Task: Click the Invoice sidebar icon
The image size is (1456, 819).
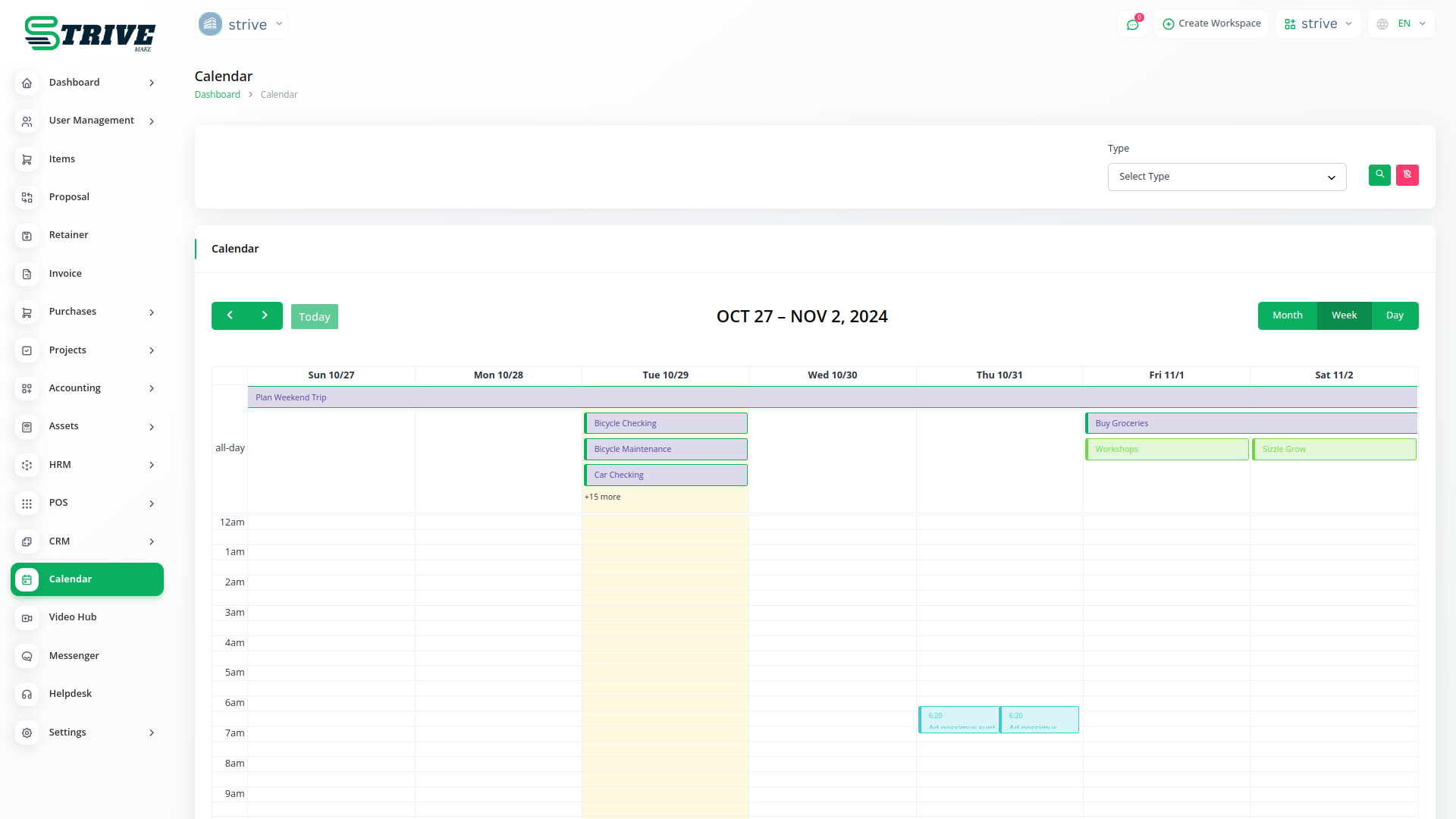Action: click(x=27, y=274)
